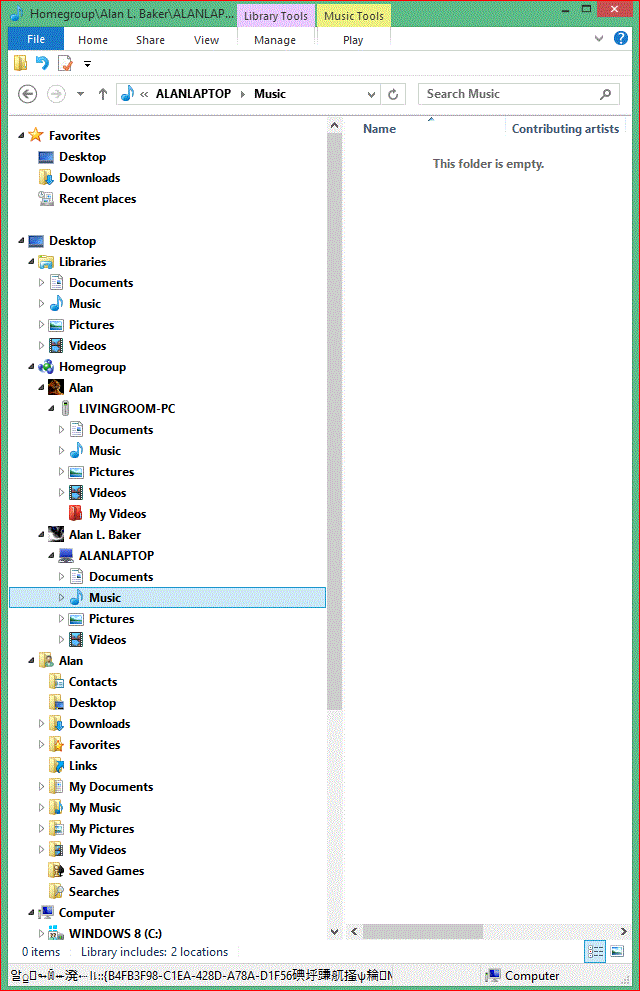Click ALANLAPTOP in the address breadcrumb
640x991 pixels.
tap(193, 94)
